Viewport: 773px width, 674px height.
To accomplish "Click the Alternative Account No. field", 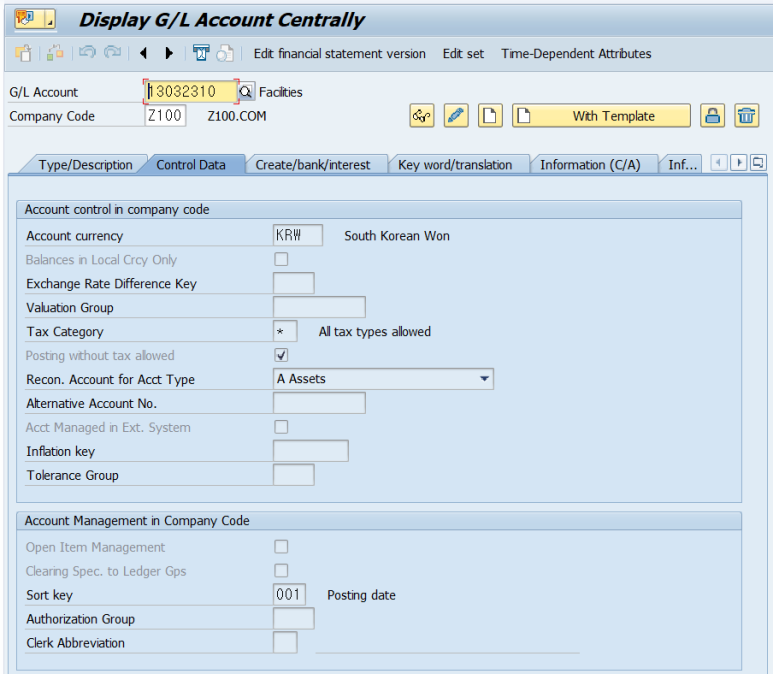I will click(x=319, y=403).
